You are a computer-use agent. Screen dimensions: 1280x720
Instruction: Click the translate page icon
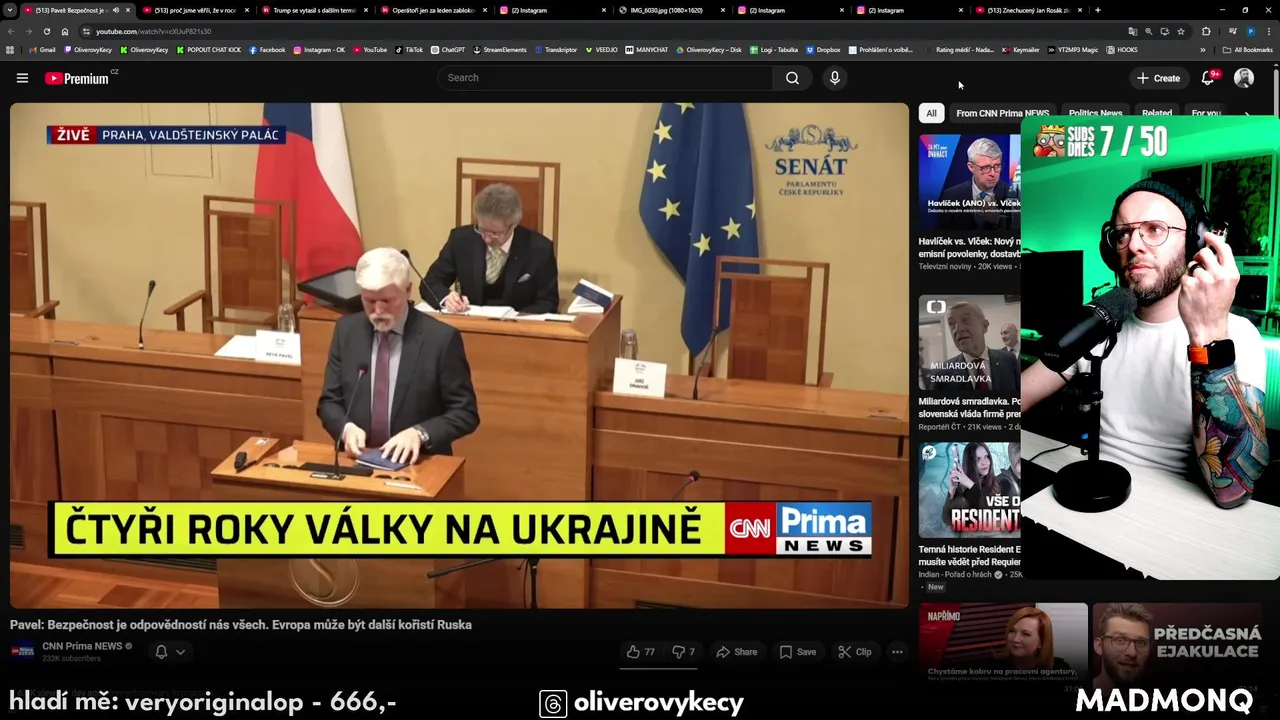click(x=1132, y=31)
